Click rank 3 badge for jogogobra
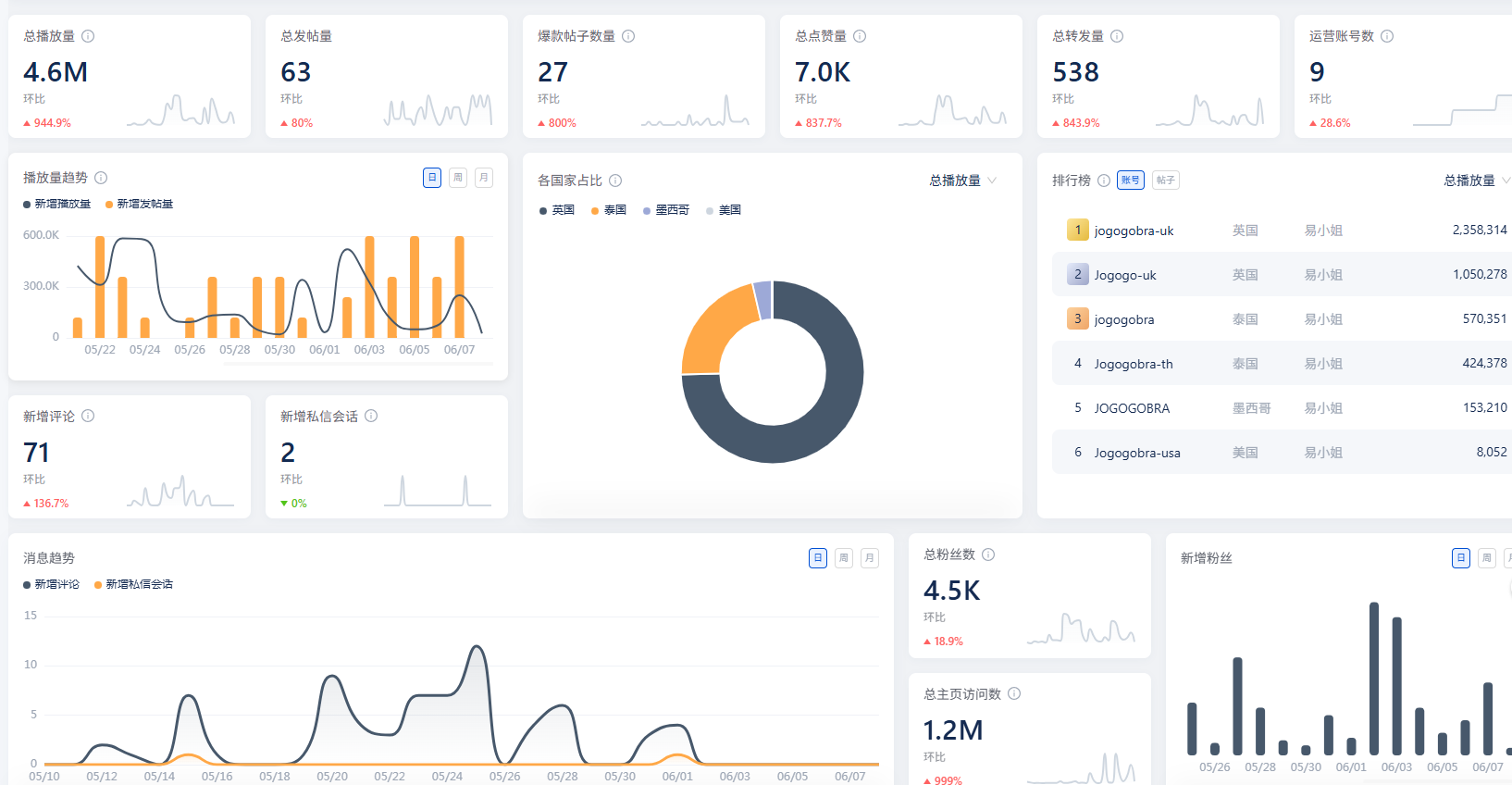 click(1078, 318)
